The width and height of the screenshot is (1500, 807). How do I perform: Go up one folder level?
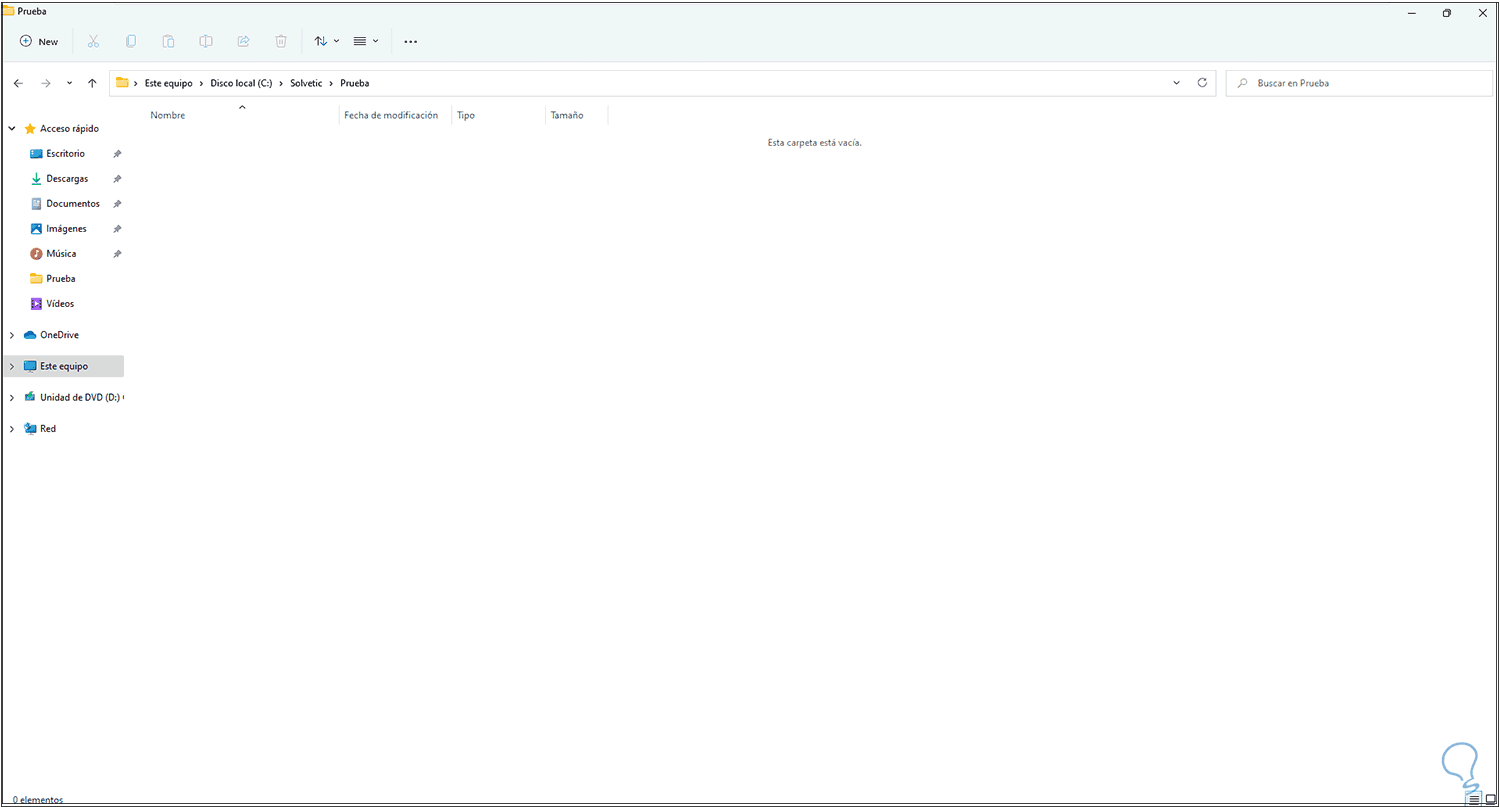pos(92,83)
